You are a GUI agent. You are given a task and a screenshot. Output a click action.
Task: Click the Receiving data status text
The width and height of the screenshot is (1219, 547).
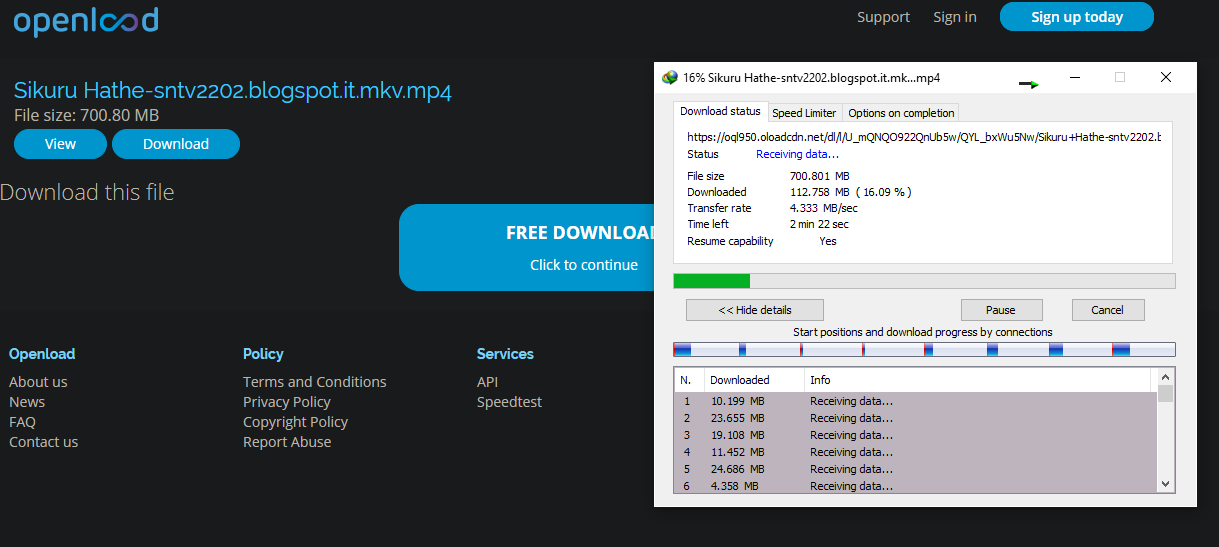click(x=797, y=154)
